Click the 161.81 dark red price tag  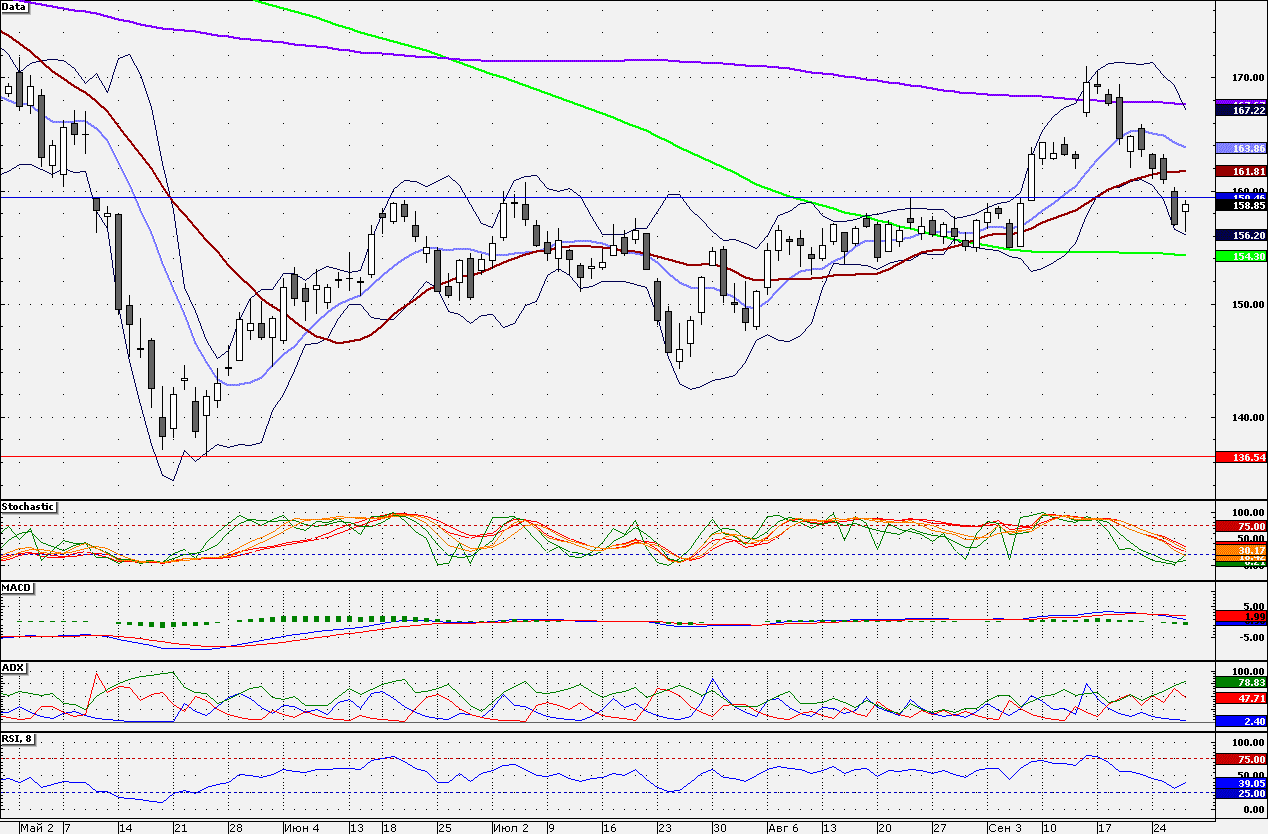(1241, 172)
